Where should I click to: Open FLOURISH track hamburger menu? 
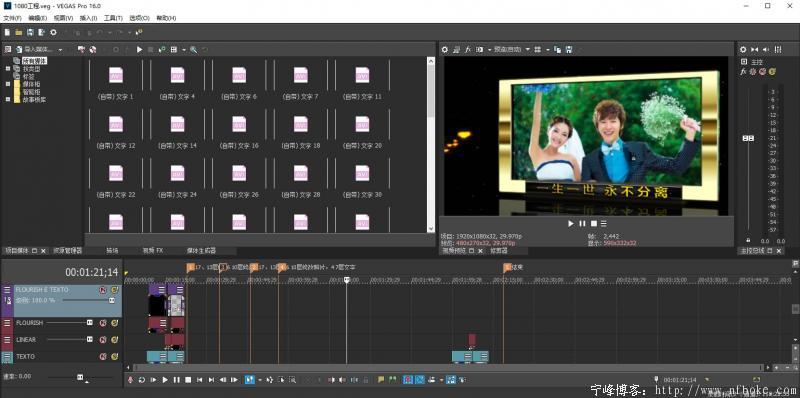[x=7, y=323]
